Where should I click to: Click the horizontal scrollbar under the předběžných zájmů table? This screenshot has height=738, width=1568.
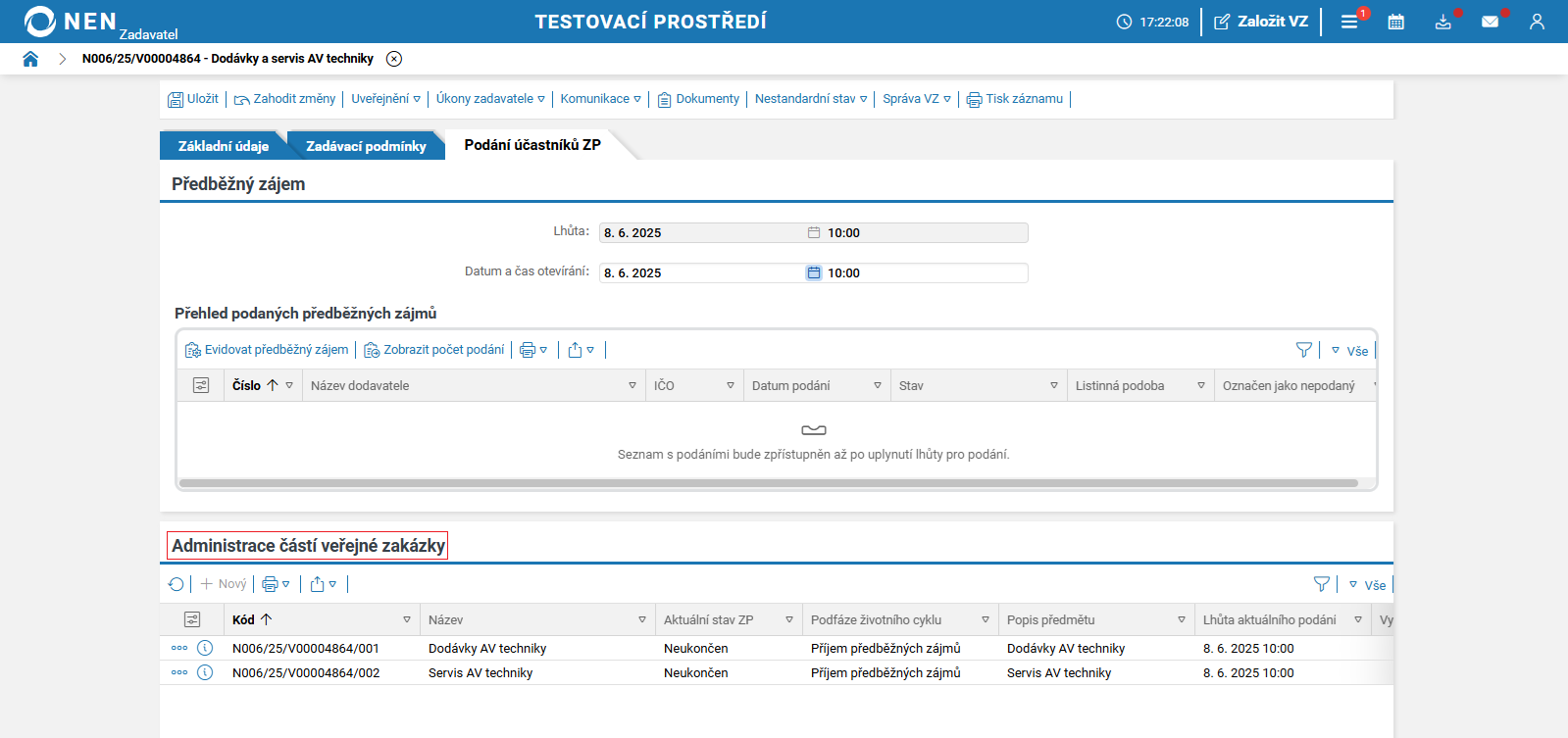click(768, 483)
